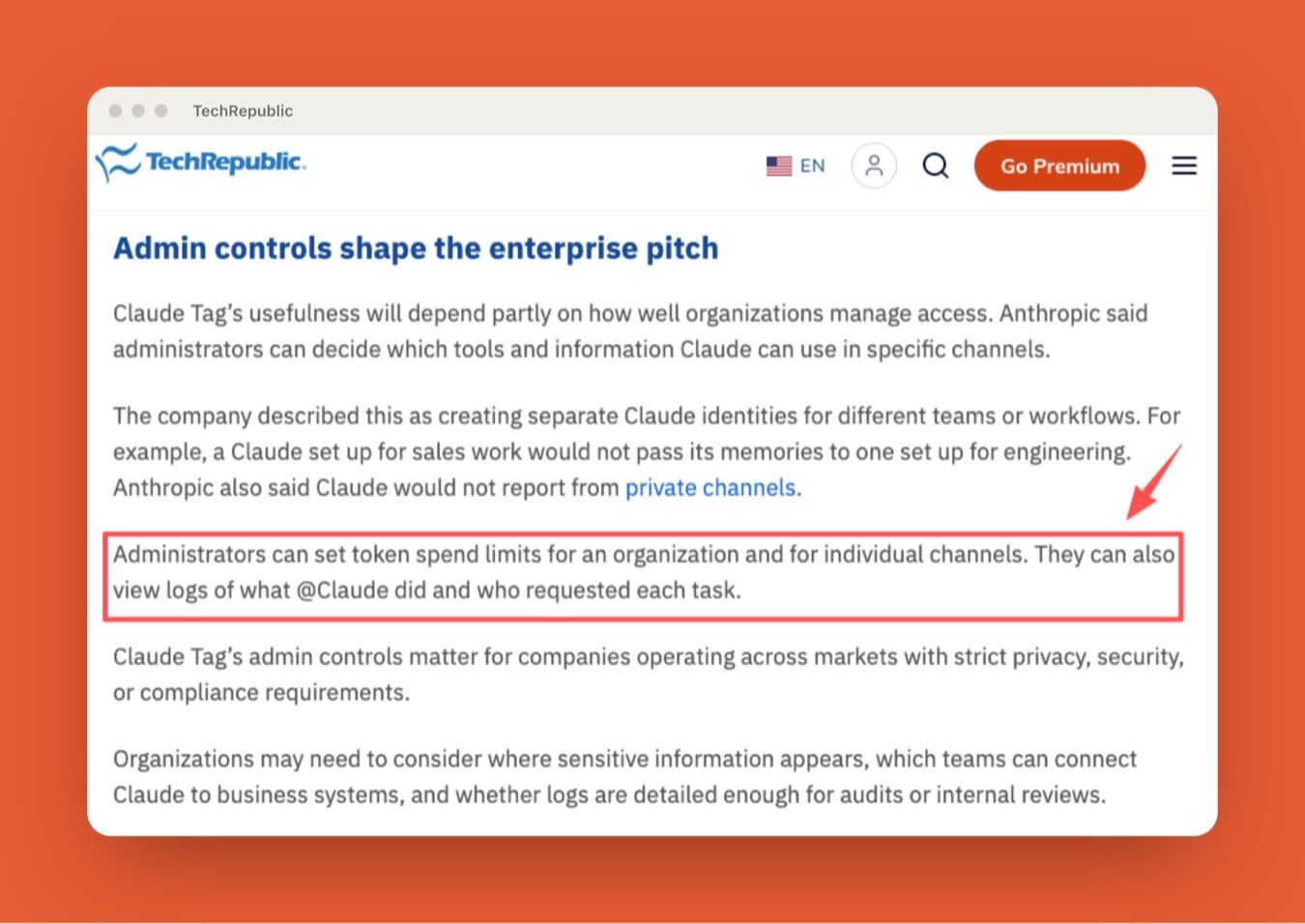
Task: Click the paragraph starting "Claude Tag's usefulness"
Action: pos(630,332)
